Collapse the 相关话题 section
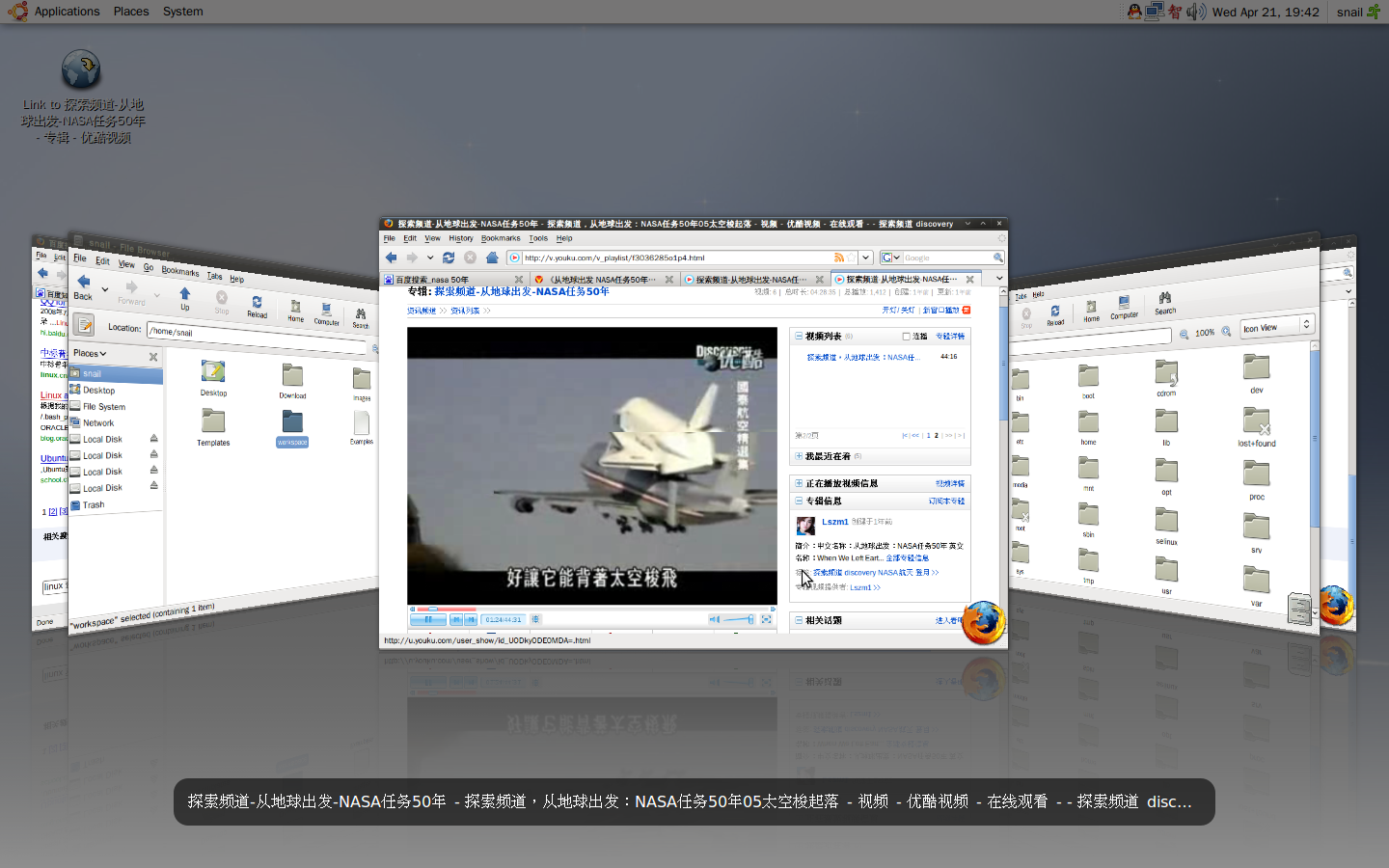 click(799, 620)
